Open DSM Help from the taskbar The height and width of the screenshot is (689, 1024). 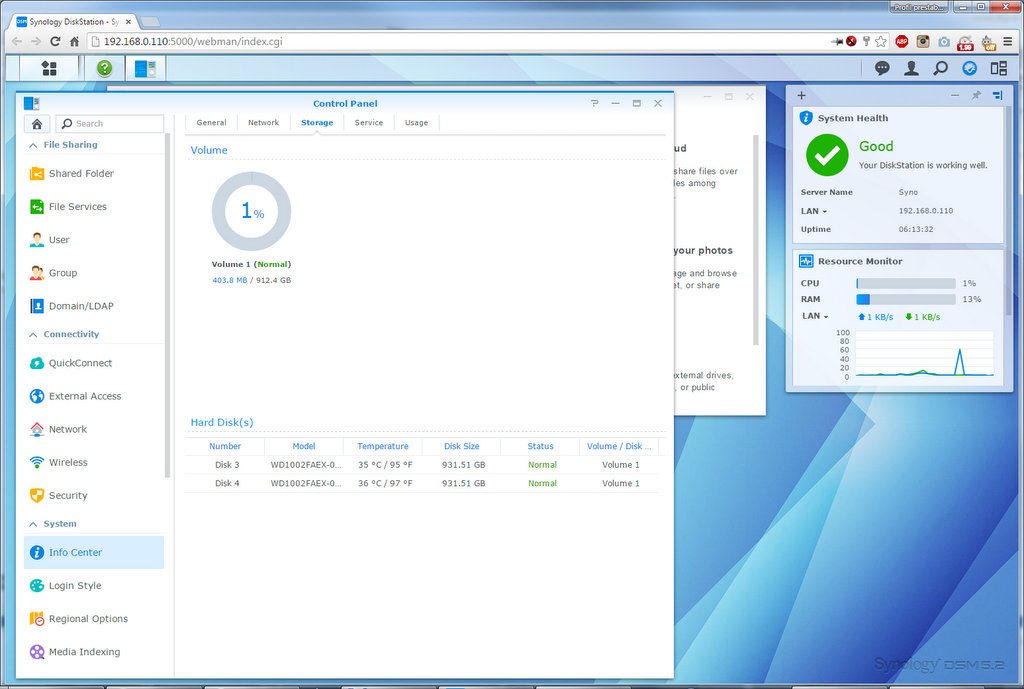click(x=104, y=68)
